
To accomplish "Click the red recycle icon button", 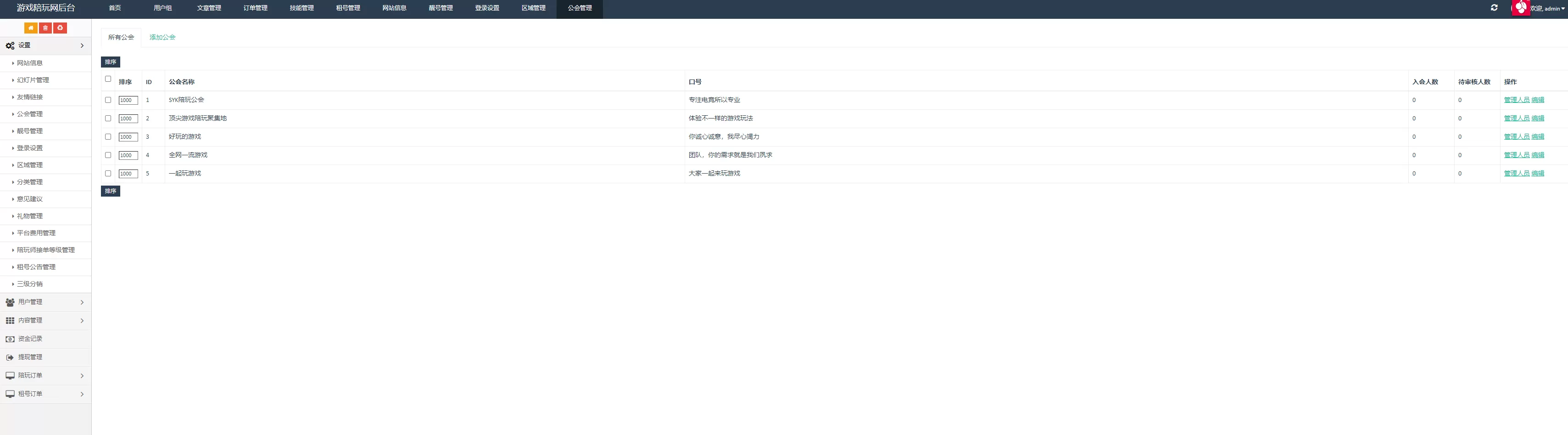I will click(60, 28).
